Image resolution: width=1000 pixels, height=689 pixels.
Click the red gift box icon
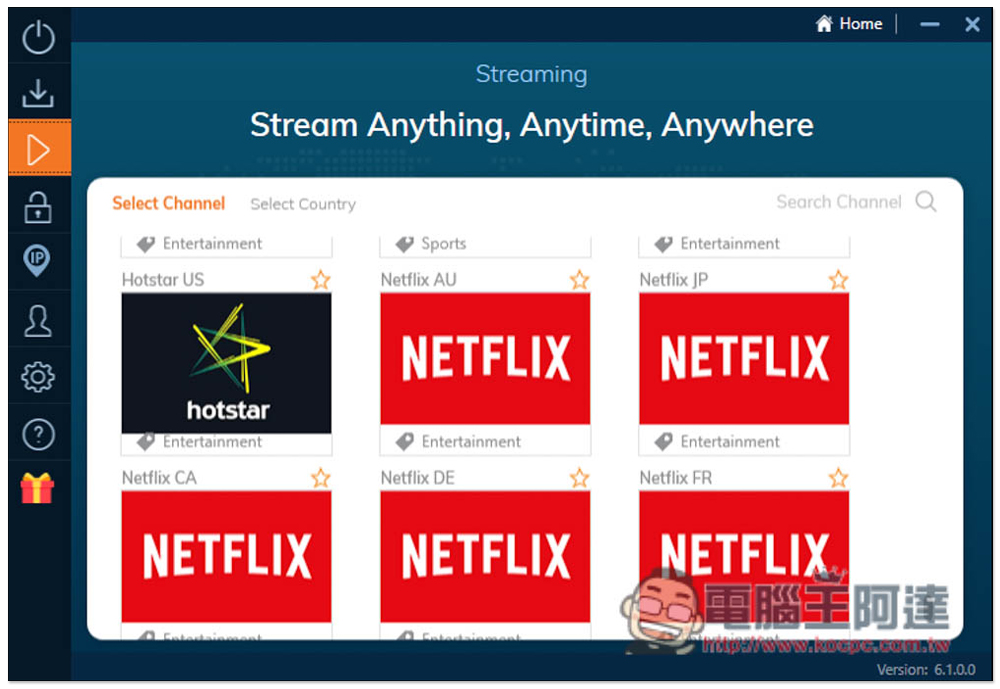tap(37, 488)
